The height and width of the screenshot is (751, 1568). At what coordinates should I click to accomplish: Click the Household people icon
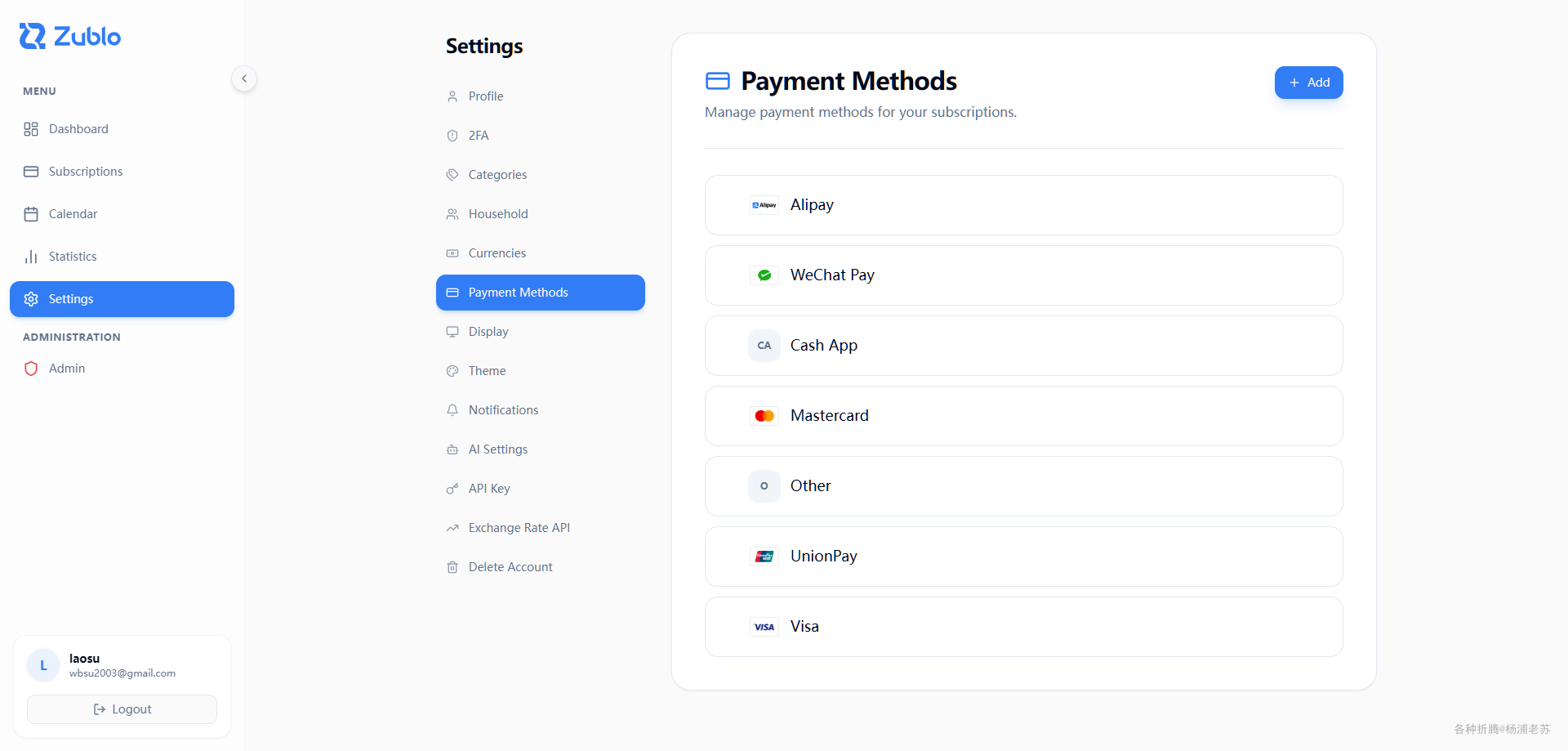coord(452,214)
